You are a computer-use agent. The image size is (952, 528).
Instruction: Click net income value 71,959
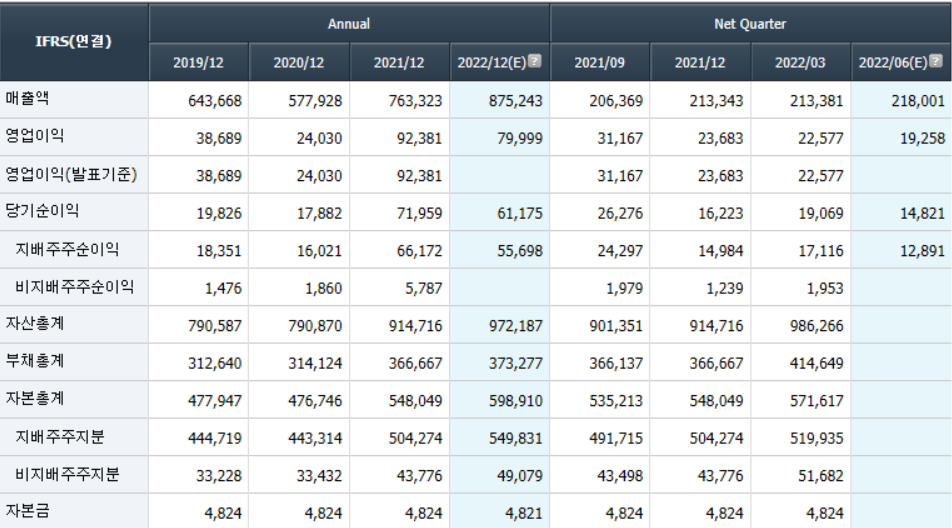click(420, 214)
